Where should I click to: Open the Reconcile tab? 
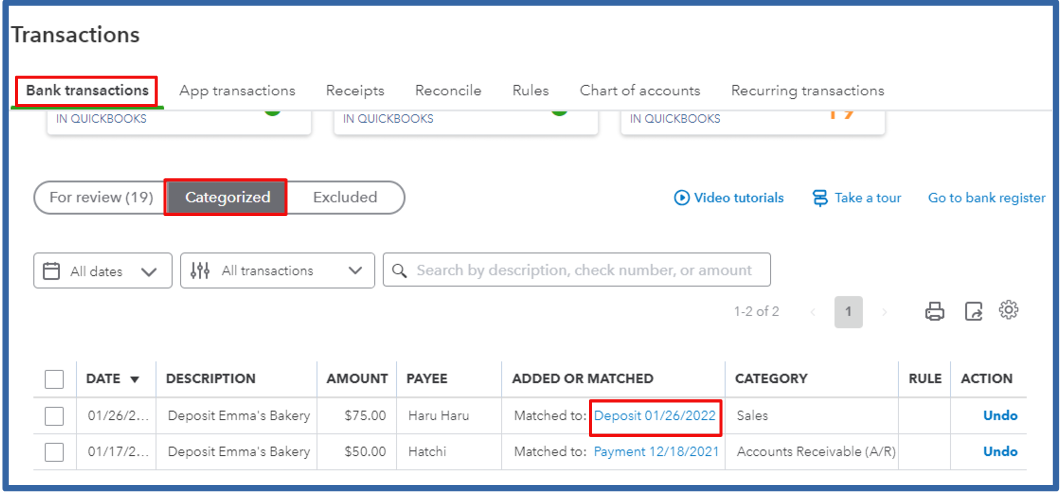click(x=448, y=91)
